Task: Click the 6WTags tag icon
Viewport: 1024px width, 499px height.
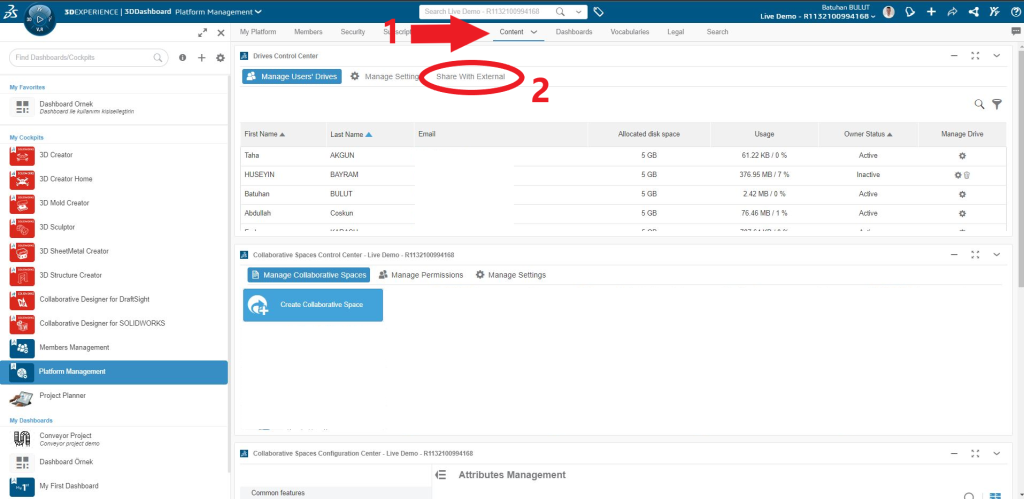Action: 598,12
